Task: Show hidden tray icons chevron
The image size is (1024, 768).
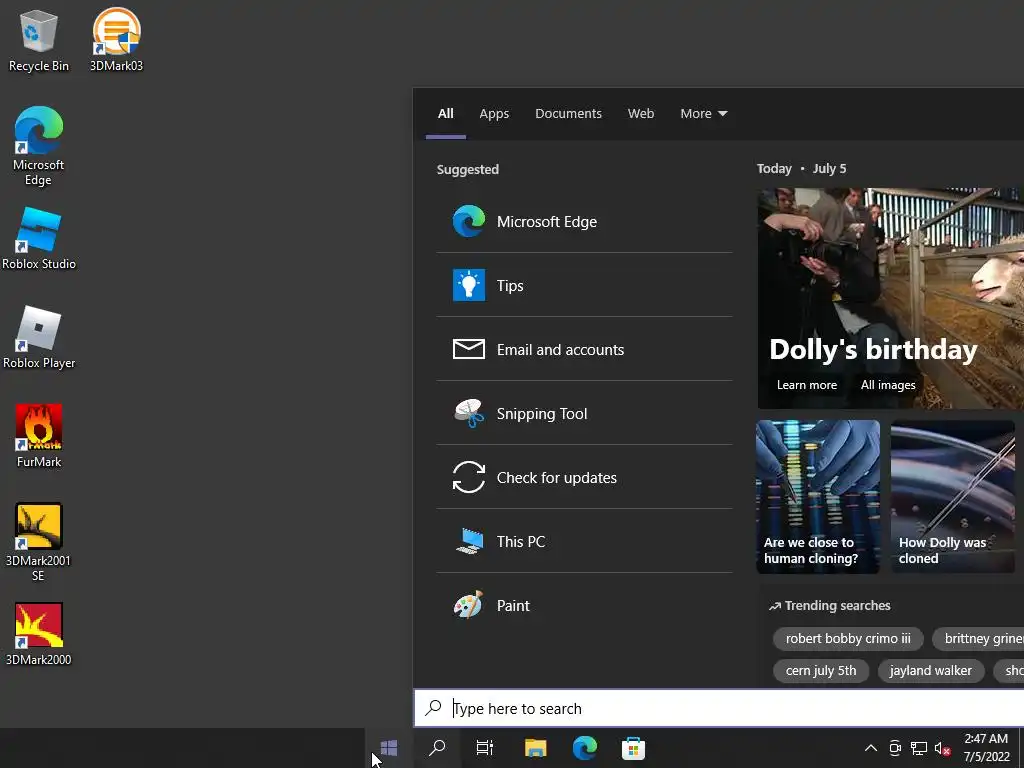Action: coord(871,748)
